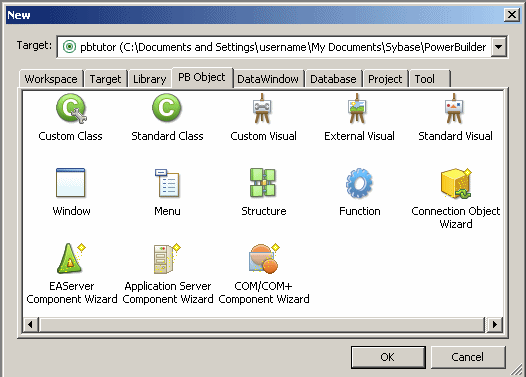Click the "External Visual" label
The image size is (526, 377).
359,136
